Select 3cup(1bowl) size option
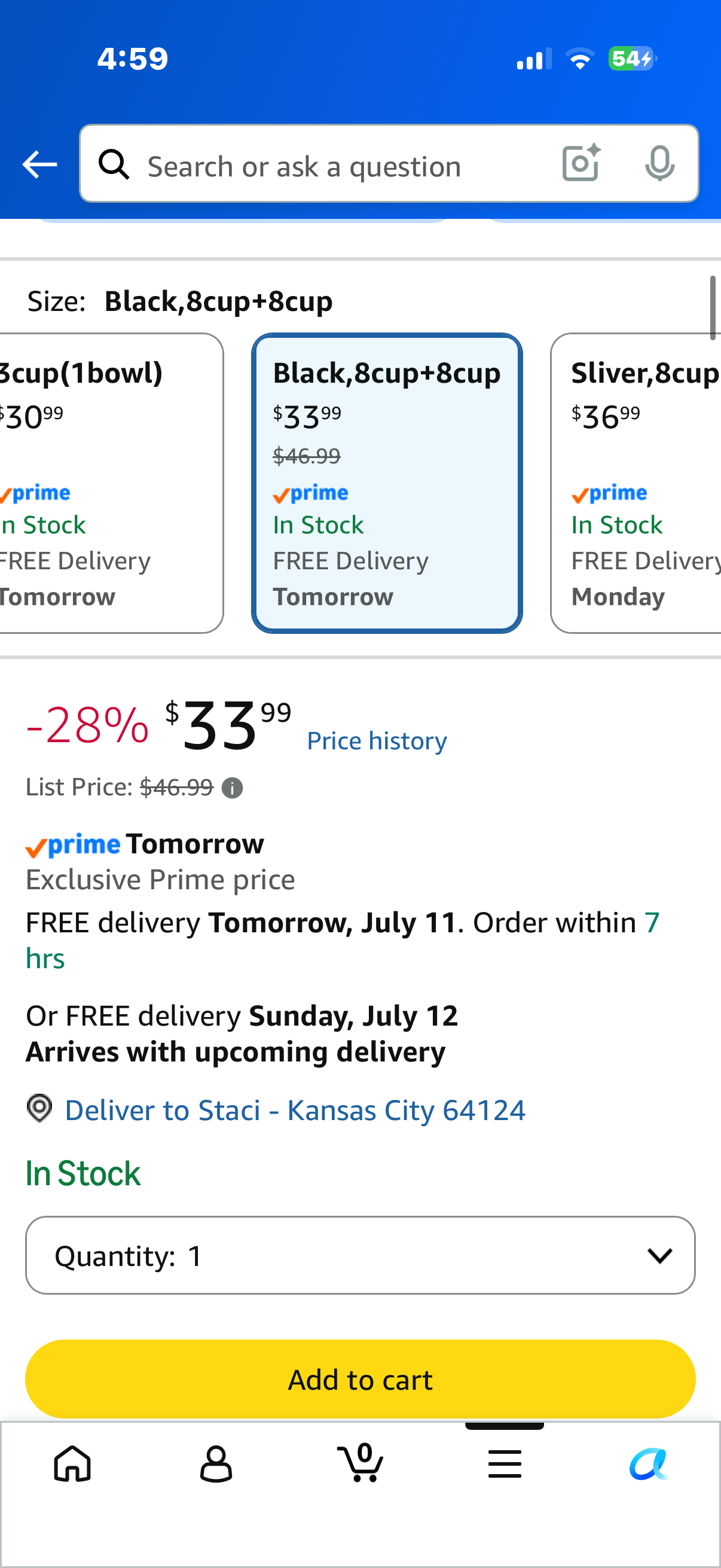Viewport: 721px width, 1568px height. pos(111,483)
